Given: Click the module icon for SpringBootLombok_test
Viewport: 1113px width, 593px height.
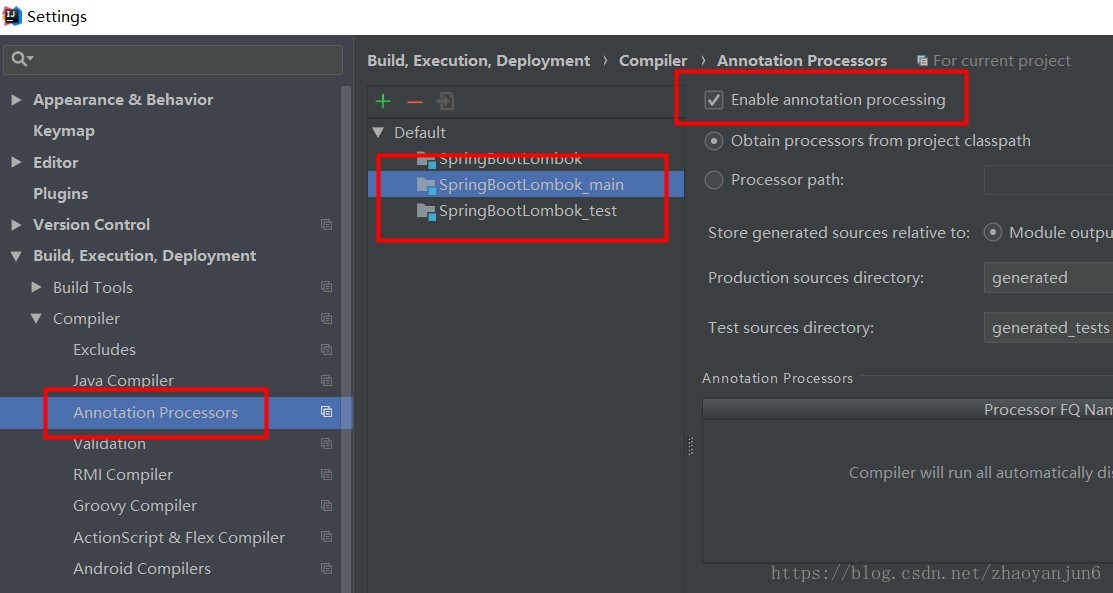Looking at the screenshot, I should (x=426, y=211).
